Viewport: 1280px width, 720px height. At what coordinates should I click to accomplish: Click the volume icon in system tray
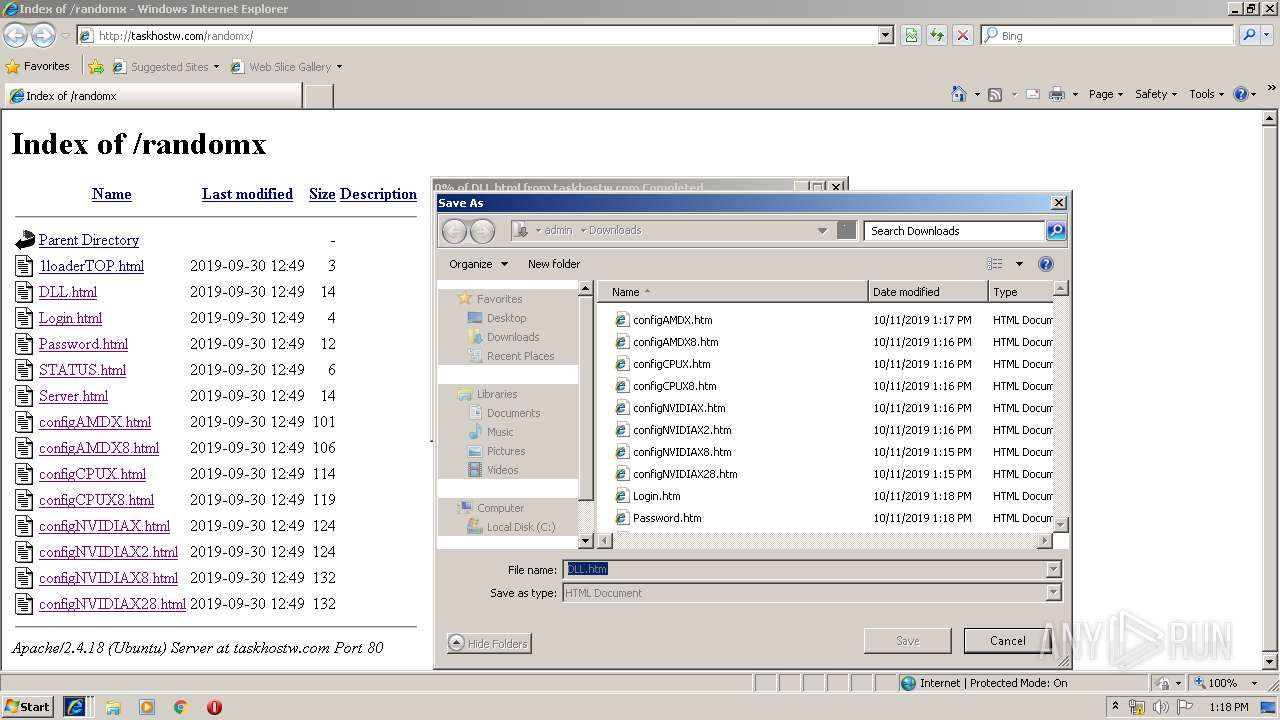click(x=1160, y=707)
